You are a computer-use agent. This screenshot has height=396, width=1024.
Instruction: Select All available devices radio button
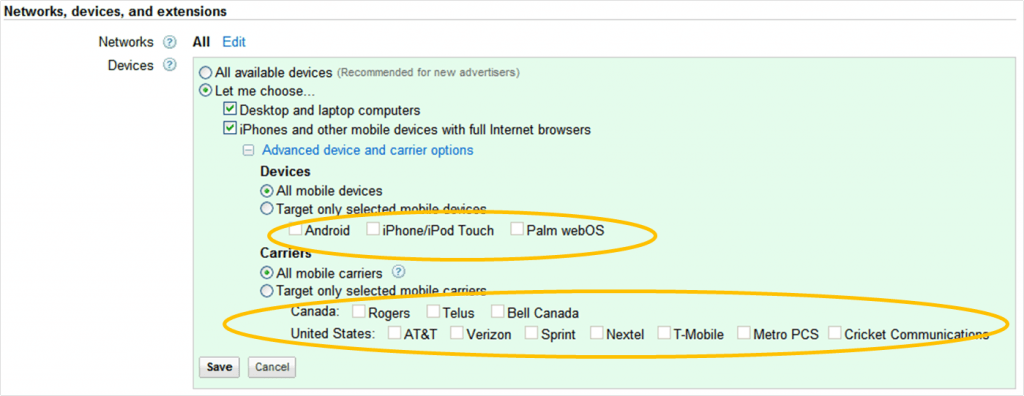(206, 73)
